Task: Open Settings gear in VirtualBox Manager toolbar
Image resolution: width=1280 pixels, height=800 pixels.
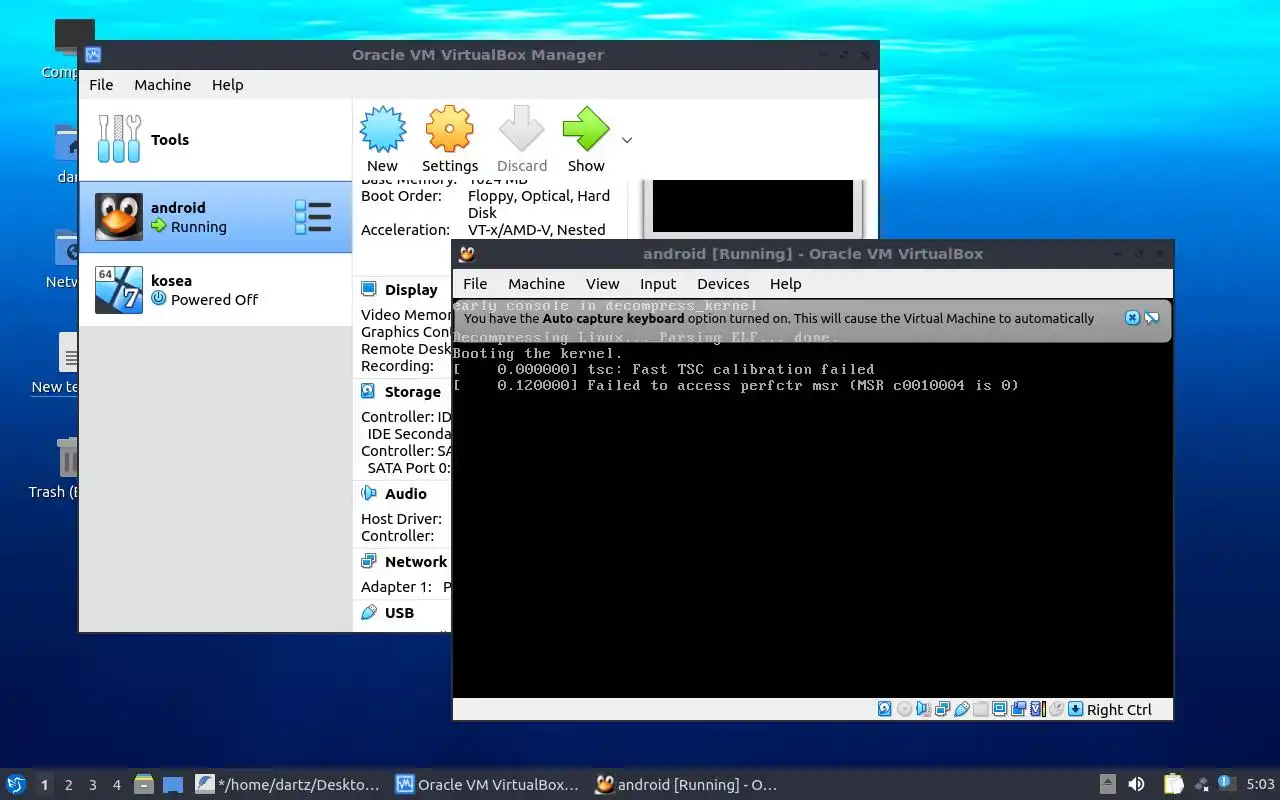Action: 449,129
